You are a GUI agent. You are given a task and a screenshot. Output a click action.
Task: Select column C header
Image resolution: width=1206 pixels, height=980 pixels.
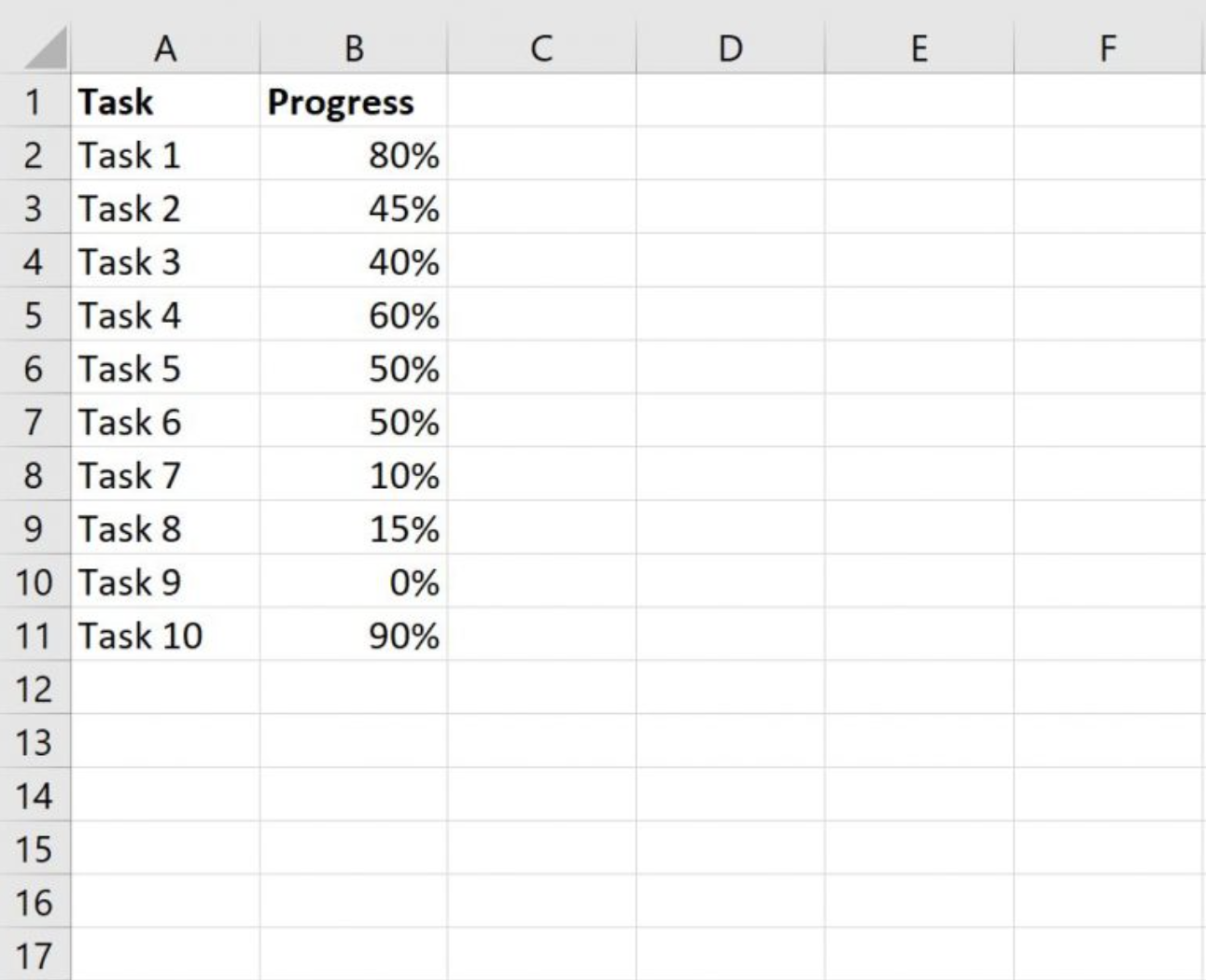[541, 49]
